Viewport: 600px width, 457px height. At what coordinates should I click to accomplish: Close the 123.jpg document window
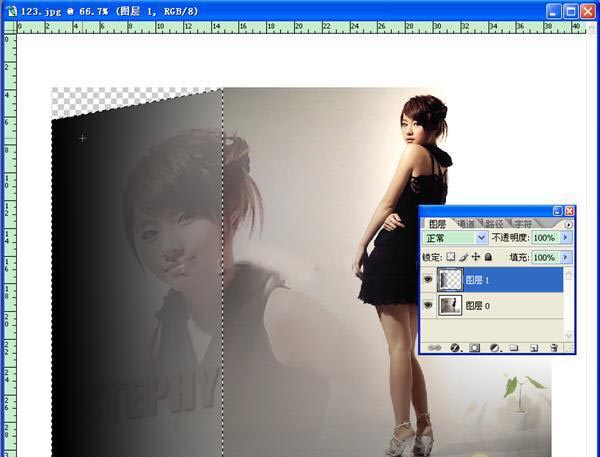(x=587, y=11)
